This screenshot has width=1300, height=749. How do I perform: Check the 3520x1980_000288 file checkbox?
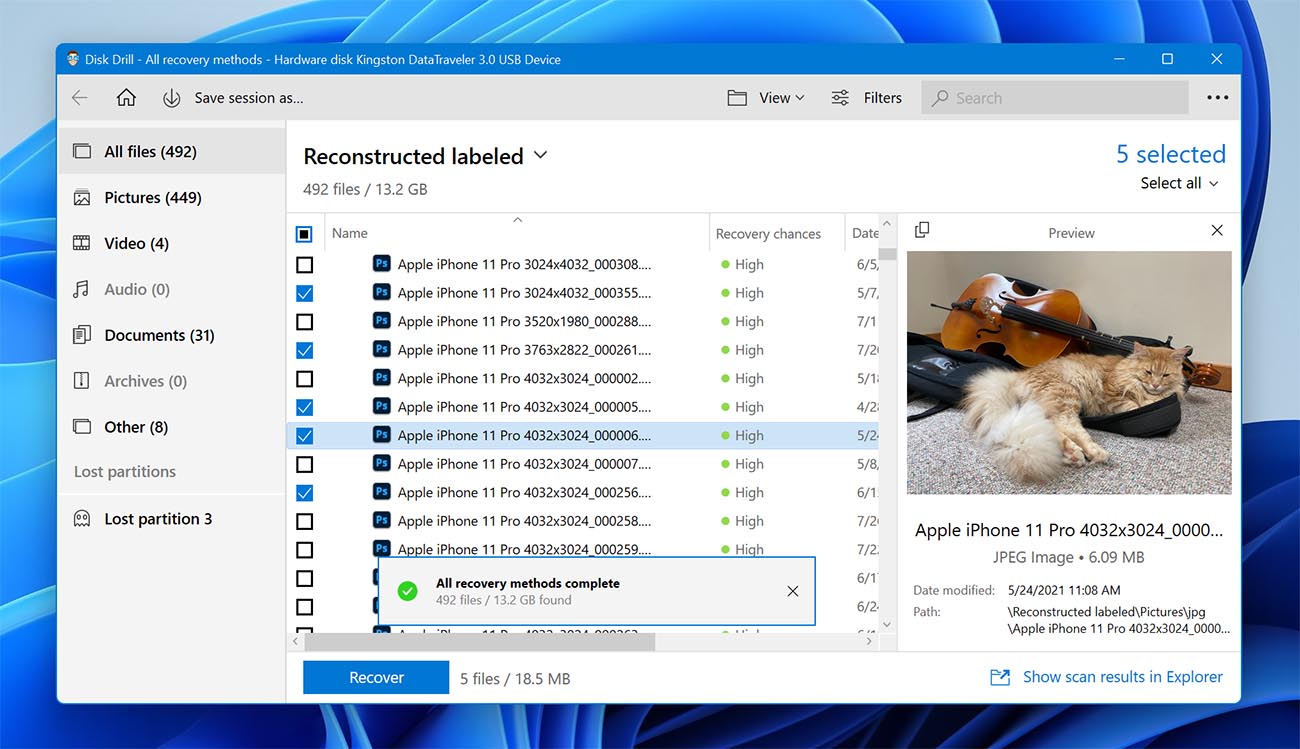pyautogui.click(x=304, y=322)
